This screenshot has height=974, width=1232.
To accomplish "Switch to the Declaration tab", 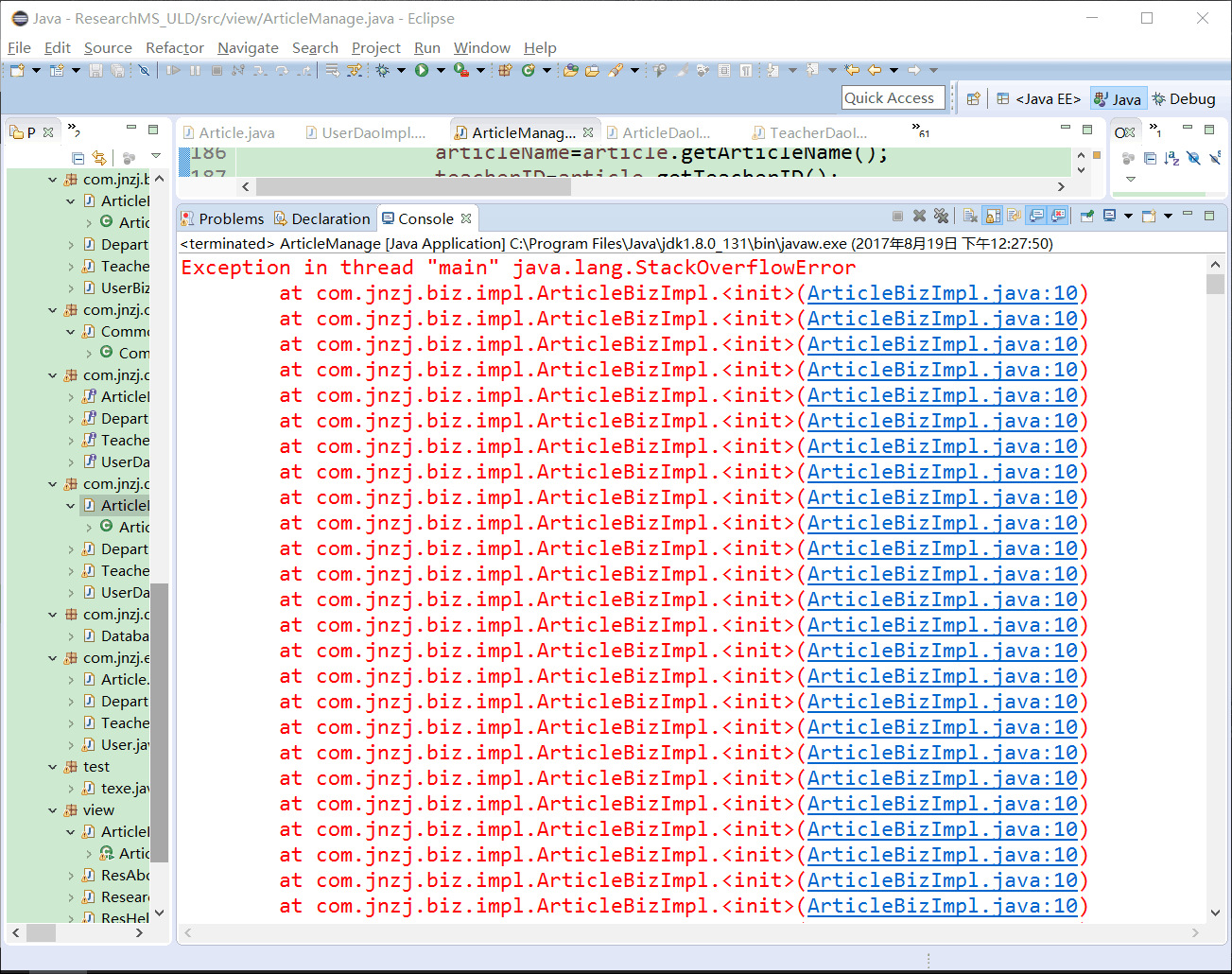I will [x=321, y=218].
